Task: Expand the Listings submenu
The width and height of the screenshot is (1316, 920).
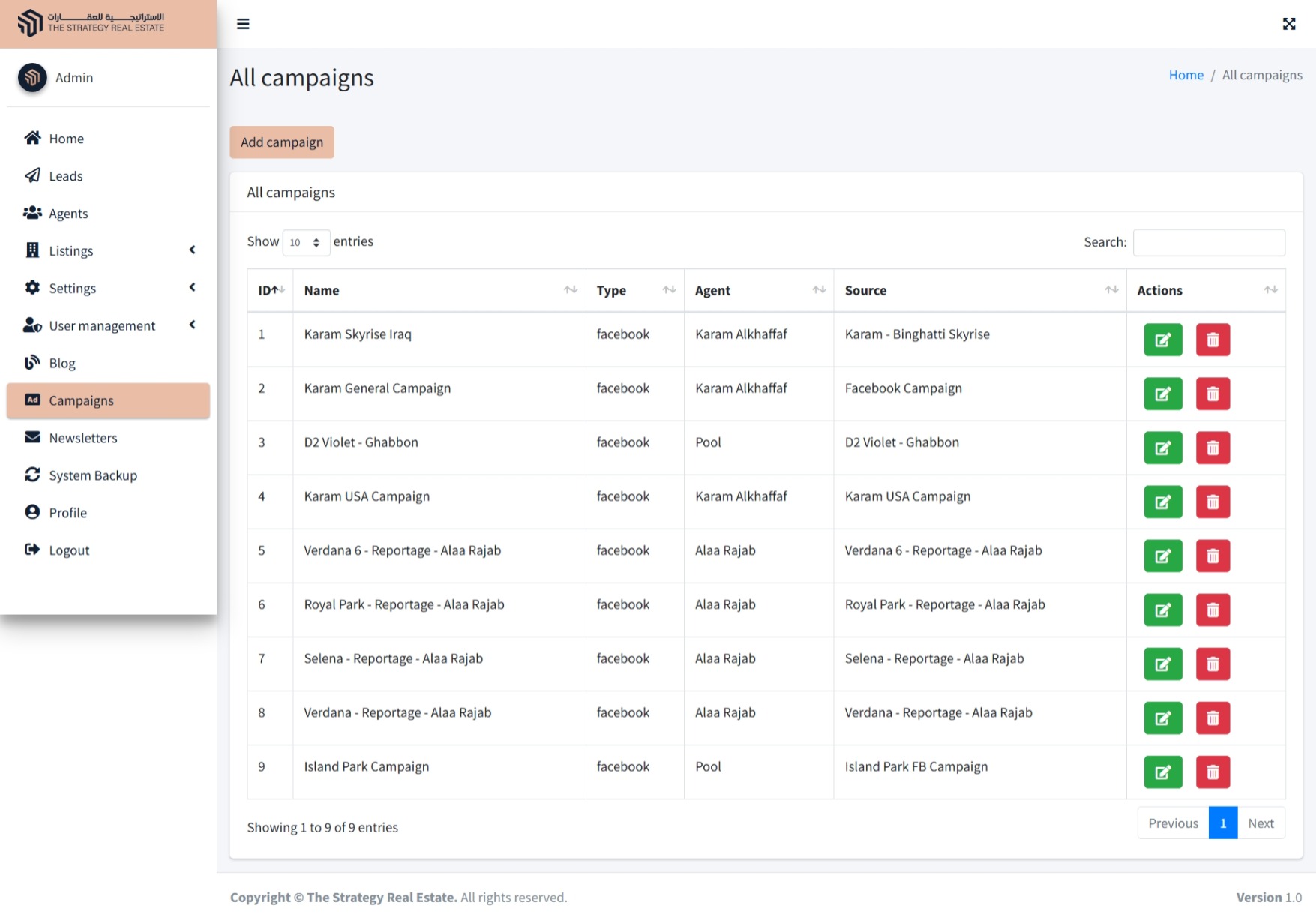Action: pyautogui.click(x=109, y=250)
